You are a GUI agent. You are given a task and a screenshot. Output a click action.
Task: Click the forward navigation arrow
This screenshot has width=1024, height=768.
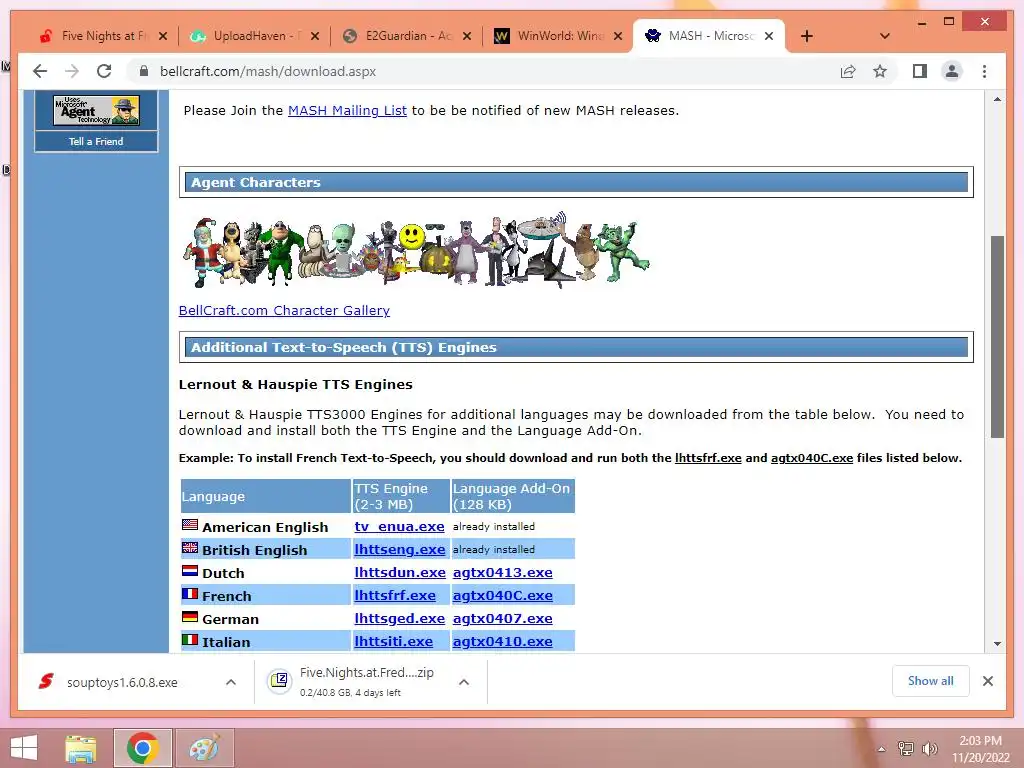pos(72,71)
